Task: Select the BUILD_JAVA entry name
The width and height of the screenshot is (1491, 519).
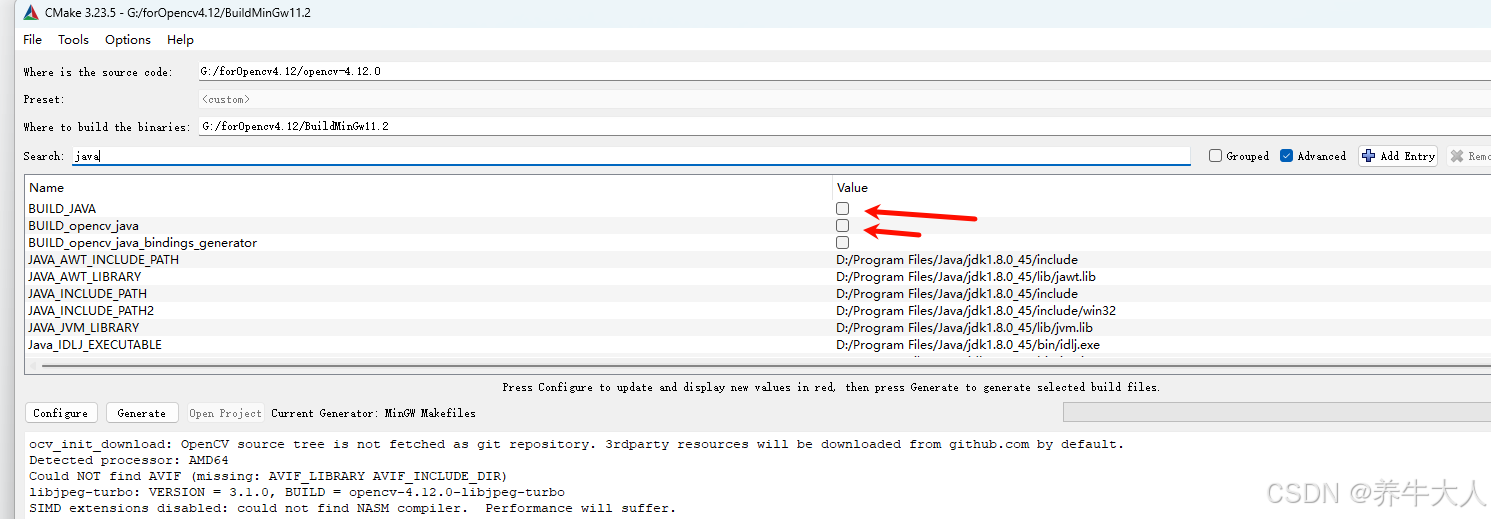Action: 62,209
